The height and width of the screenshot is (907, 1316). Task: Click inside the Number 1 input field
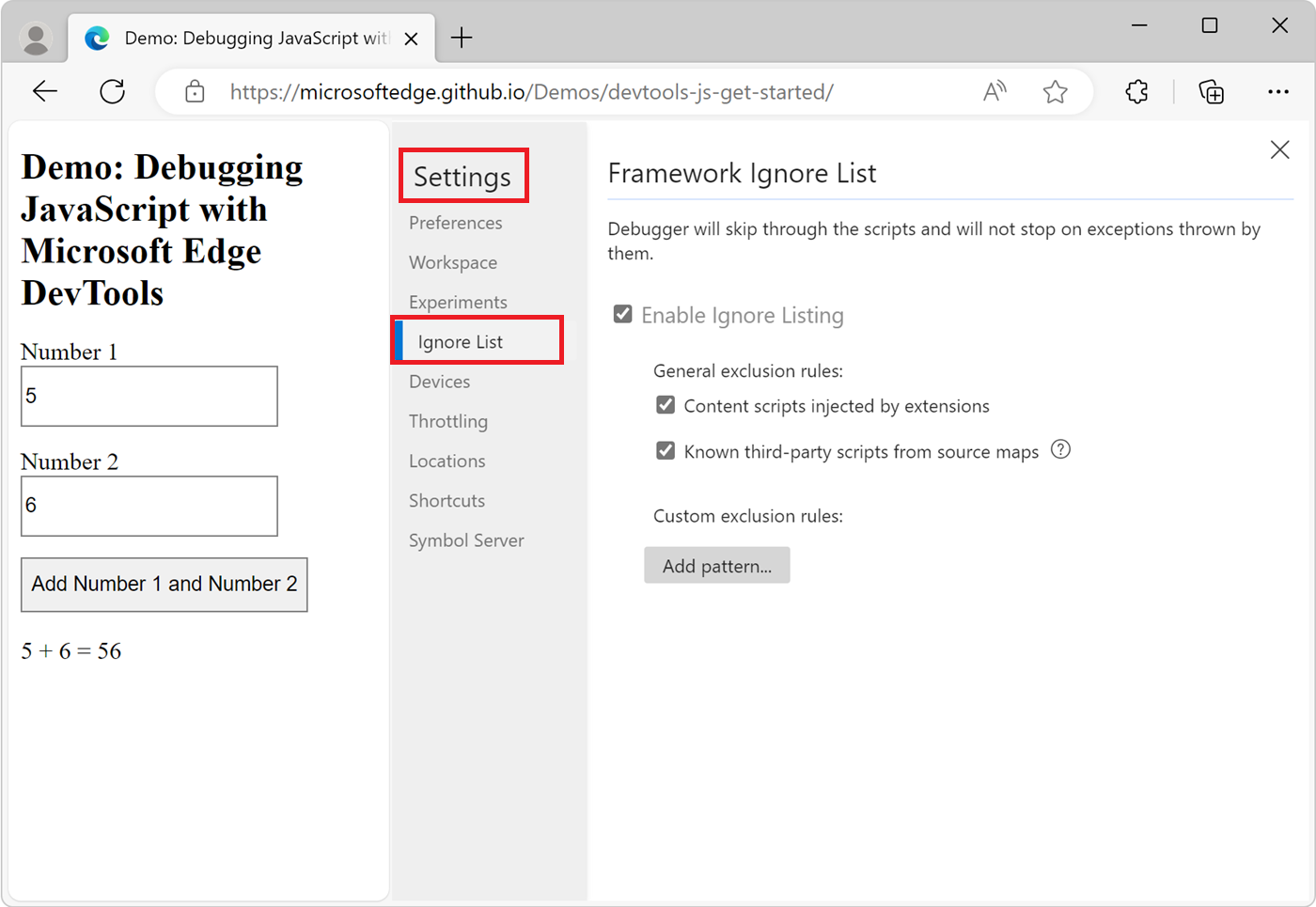point(149,396)
